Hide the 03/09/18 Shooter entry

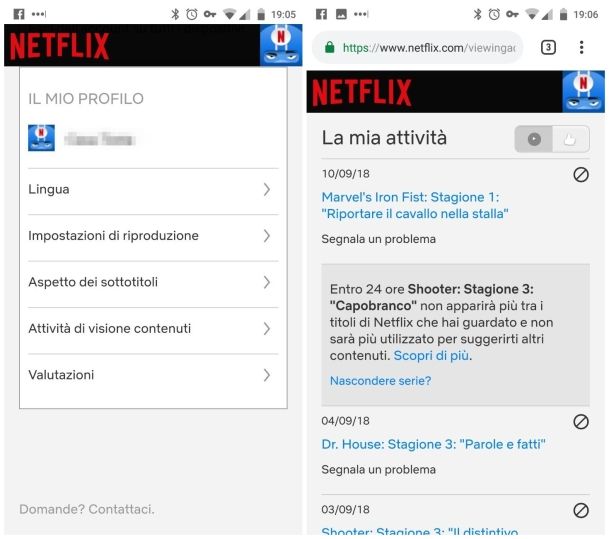click(581, 510)
